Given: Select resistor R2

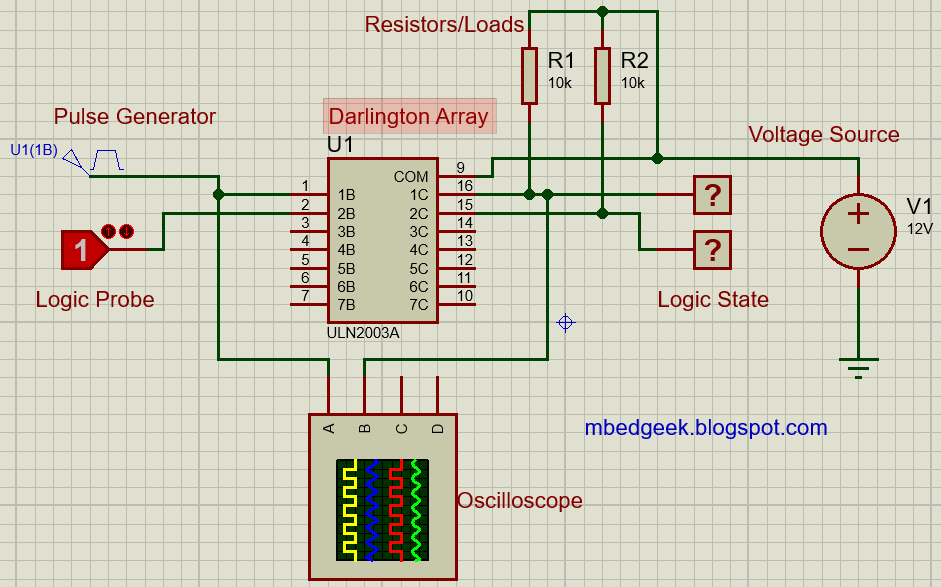Looking at the screenshot, I should tap(603, 76).
